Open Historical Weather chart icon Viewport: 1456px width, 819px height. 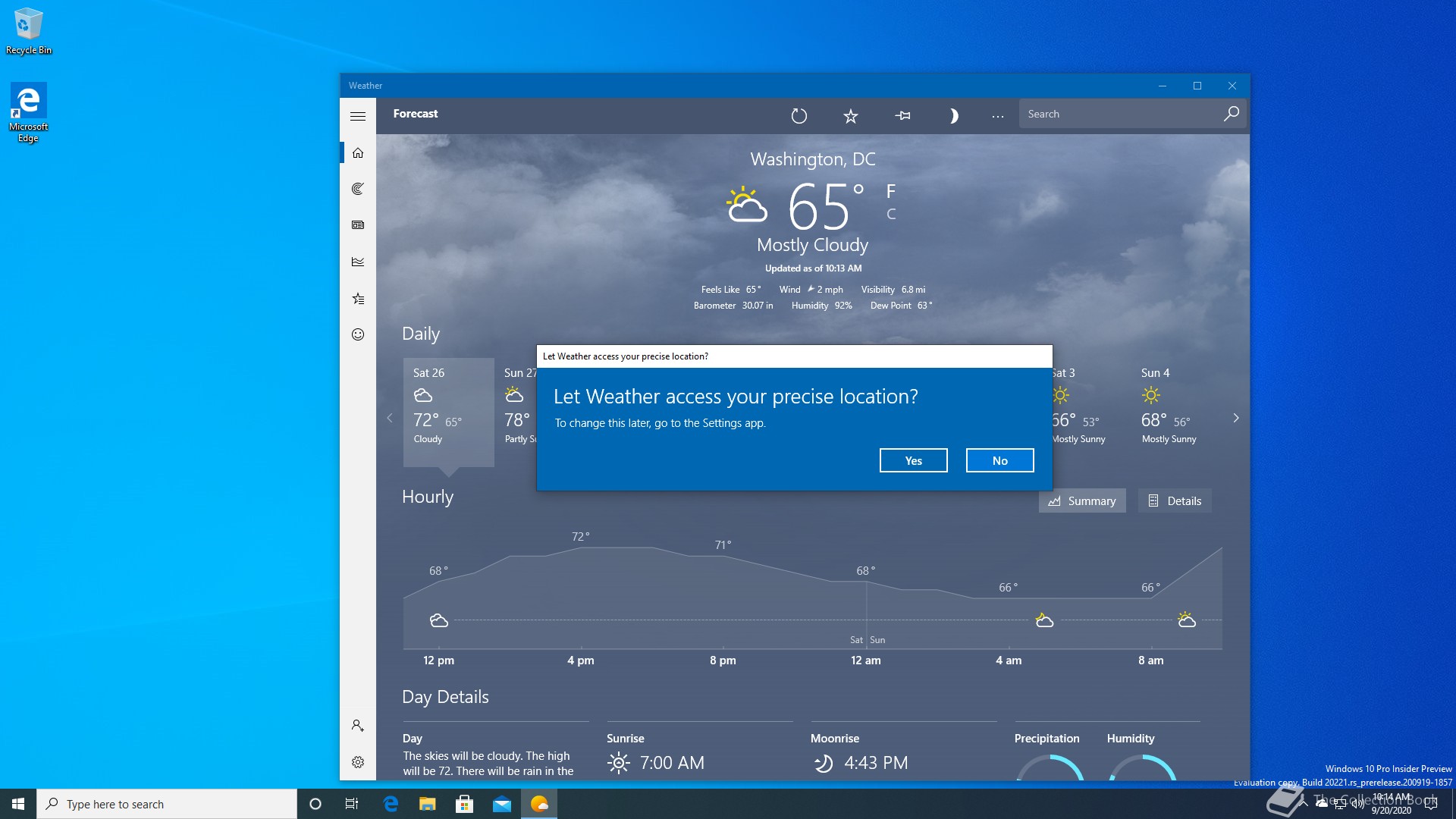pos(358,262)
